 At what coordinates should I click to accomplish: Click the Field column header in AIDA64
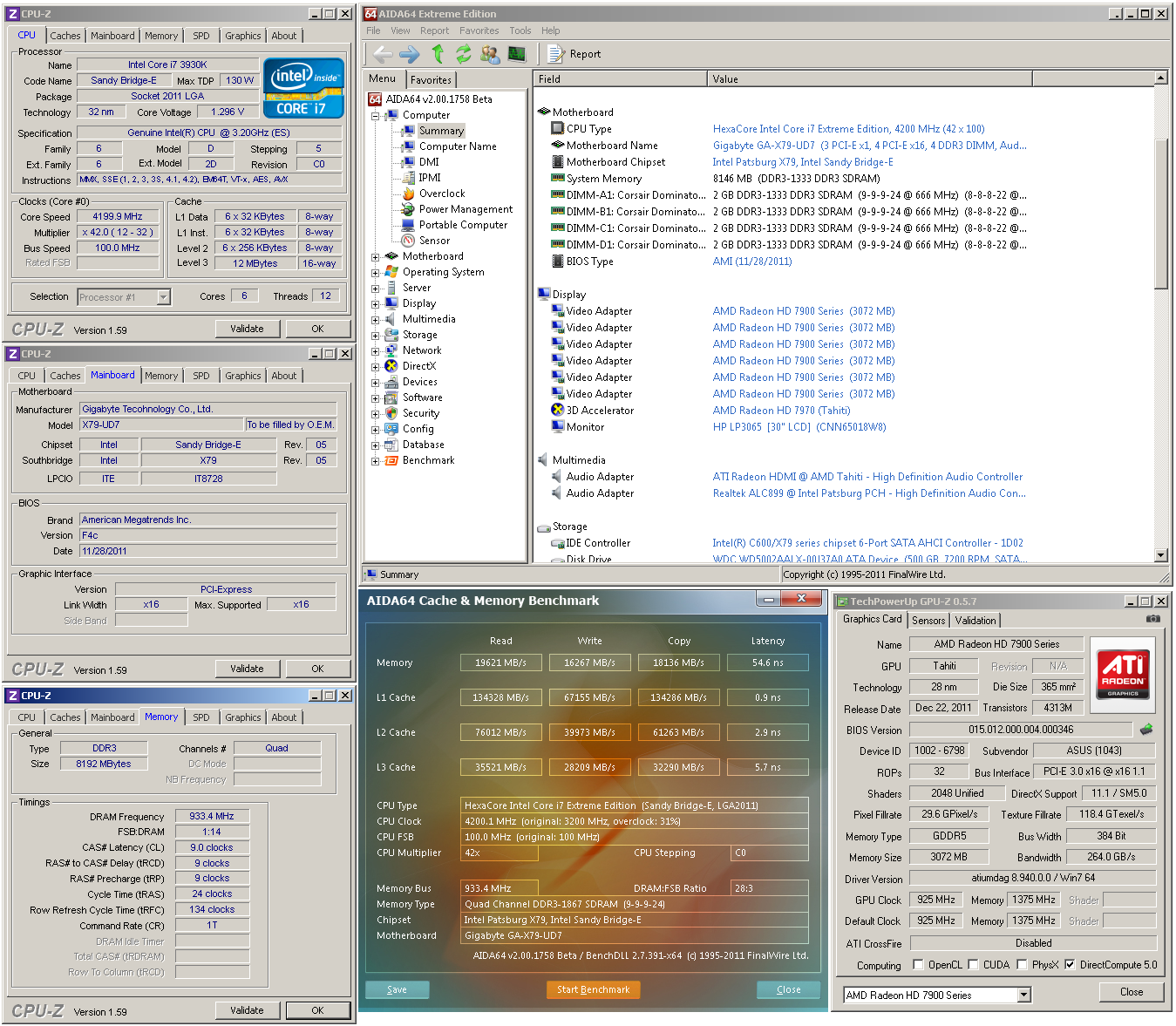620,79
